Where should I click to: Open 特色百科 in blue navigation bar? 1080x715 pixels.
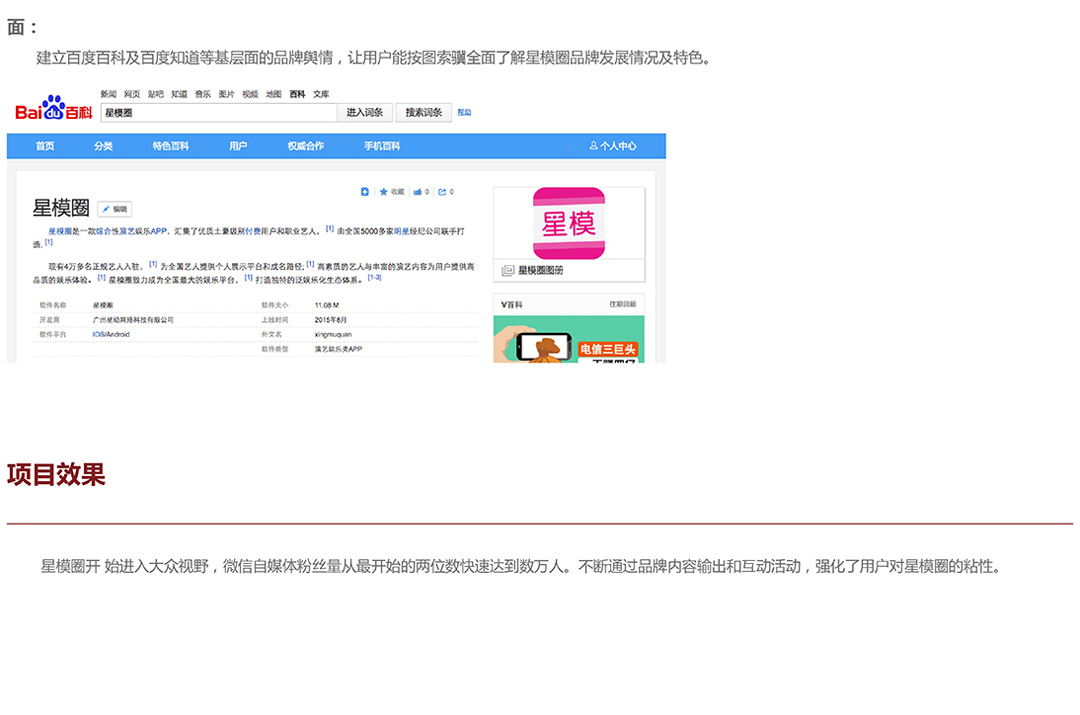click(171, 146)
